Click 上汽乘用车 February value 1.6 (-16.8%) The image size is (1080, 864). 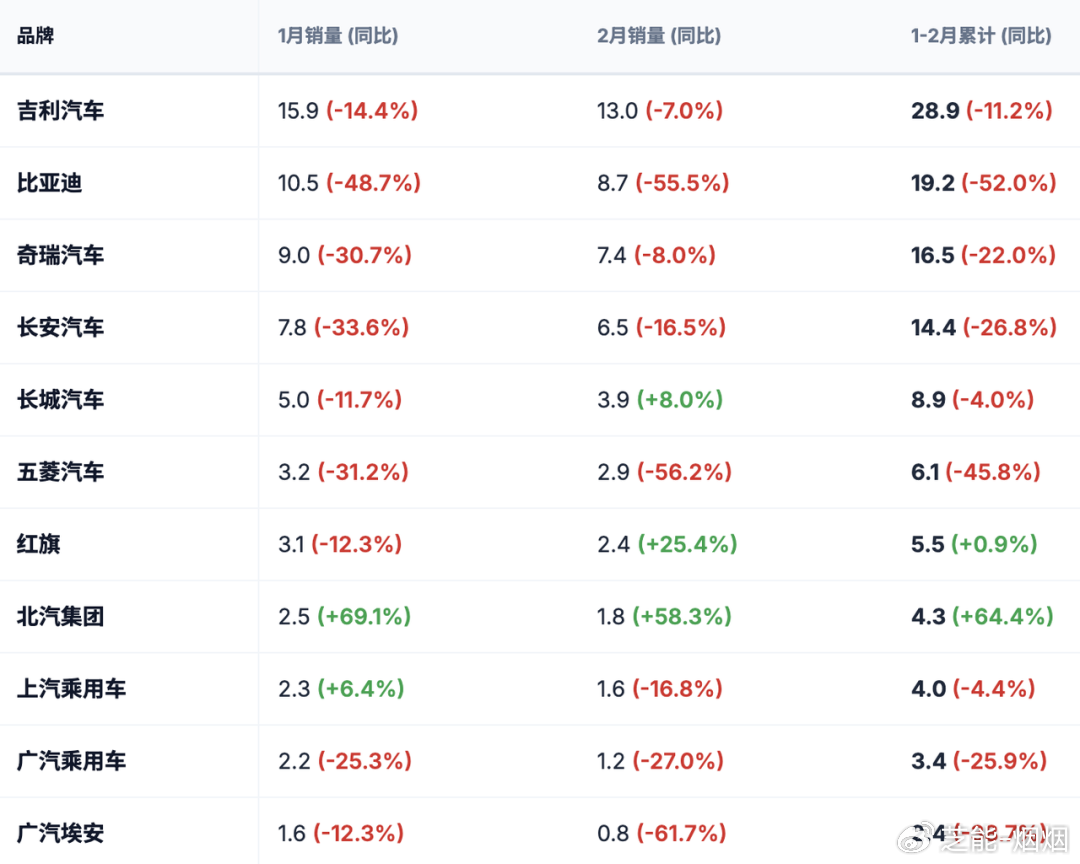[x=660, y=688]
